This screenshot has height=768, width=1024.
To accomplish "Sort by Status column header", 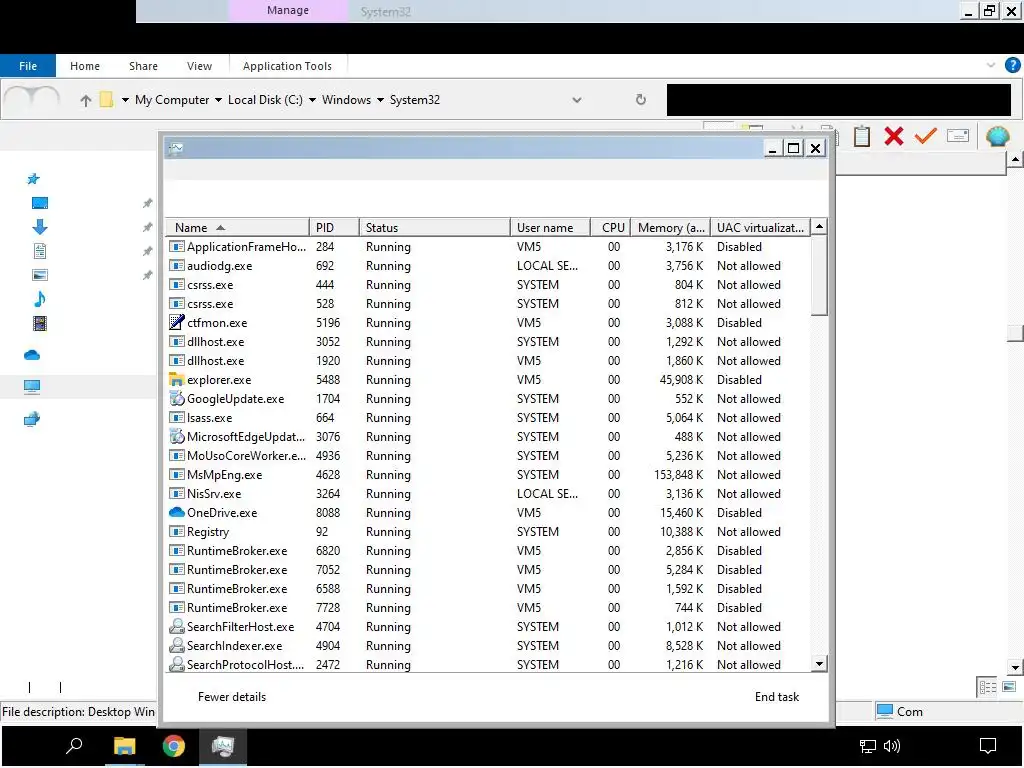I will (x=434, y=227).
